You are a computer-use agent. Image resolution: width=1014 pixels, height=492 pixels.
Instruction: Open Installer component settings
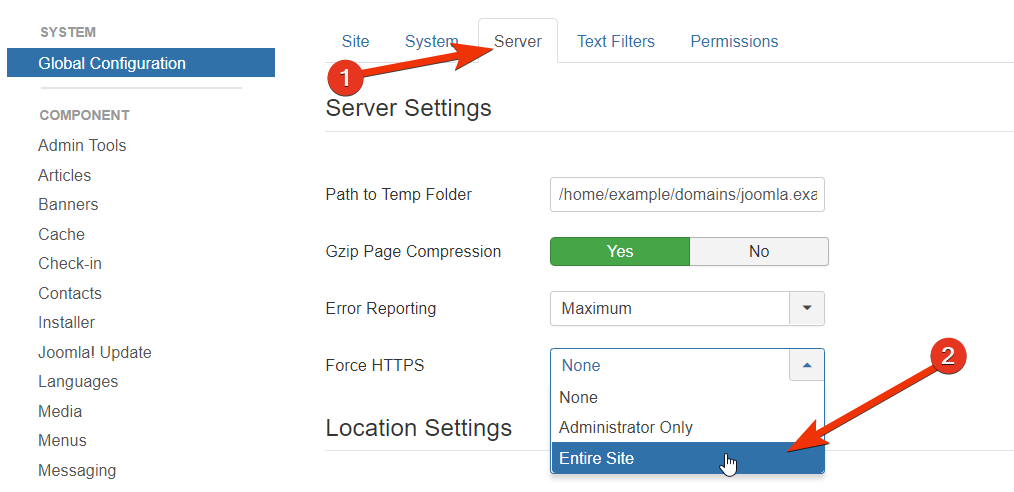click(x=67, y=322)
